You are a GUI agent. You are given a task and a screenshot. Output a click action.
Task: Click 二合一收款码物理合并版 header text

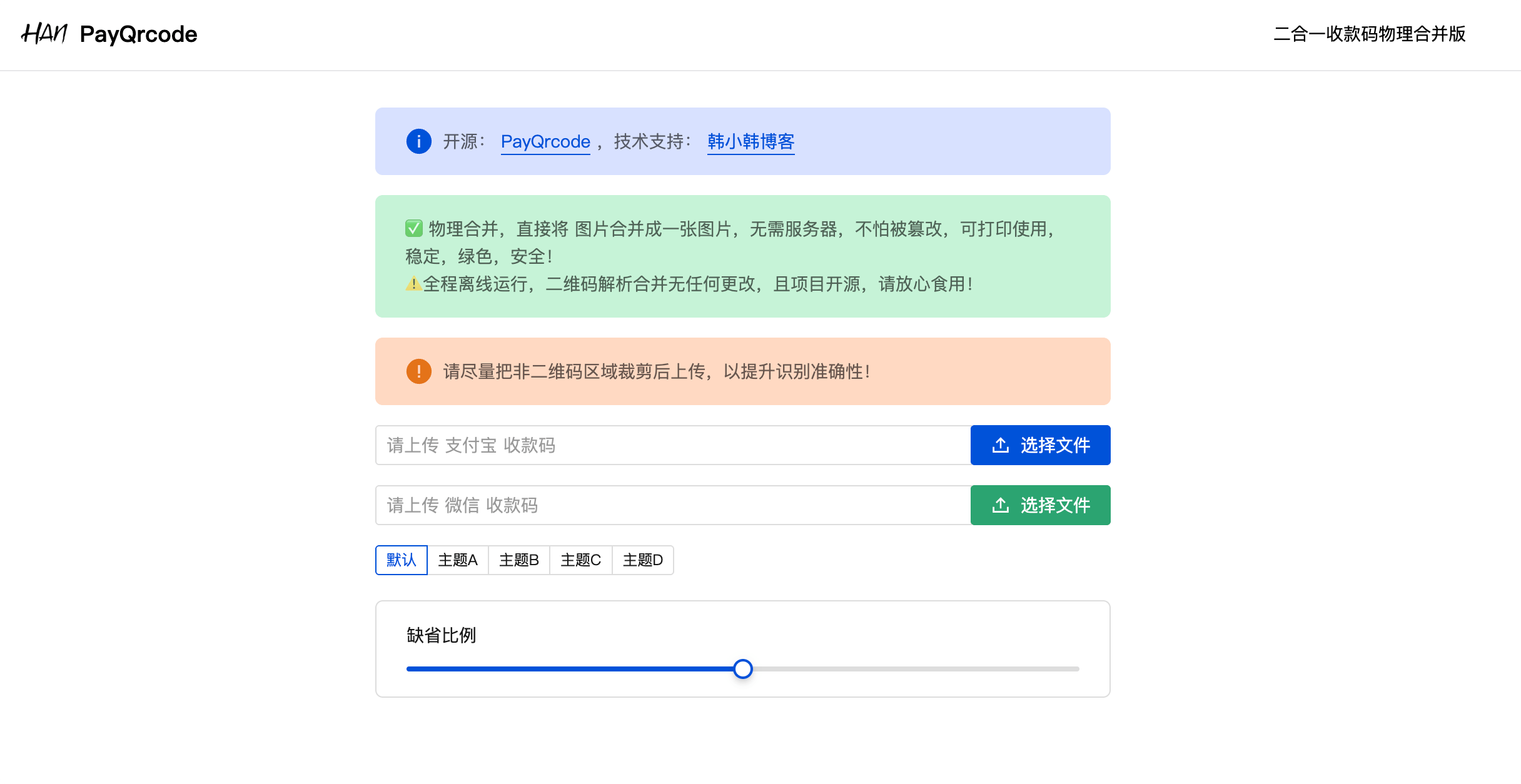click(x=1370, y=34)
